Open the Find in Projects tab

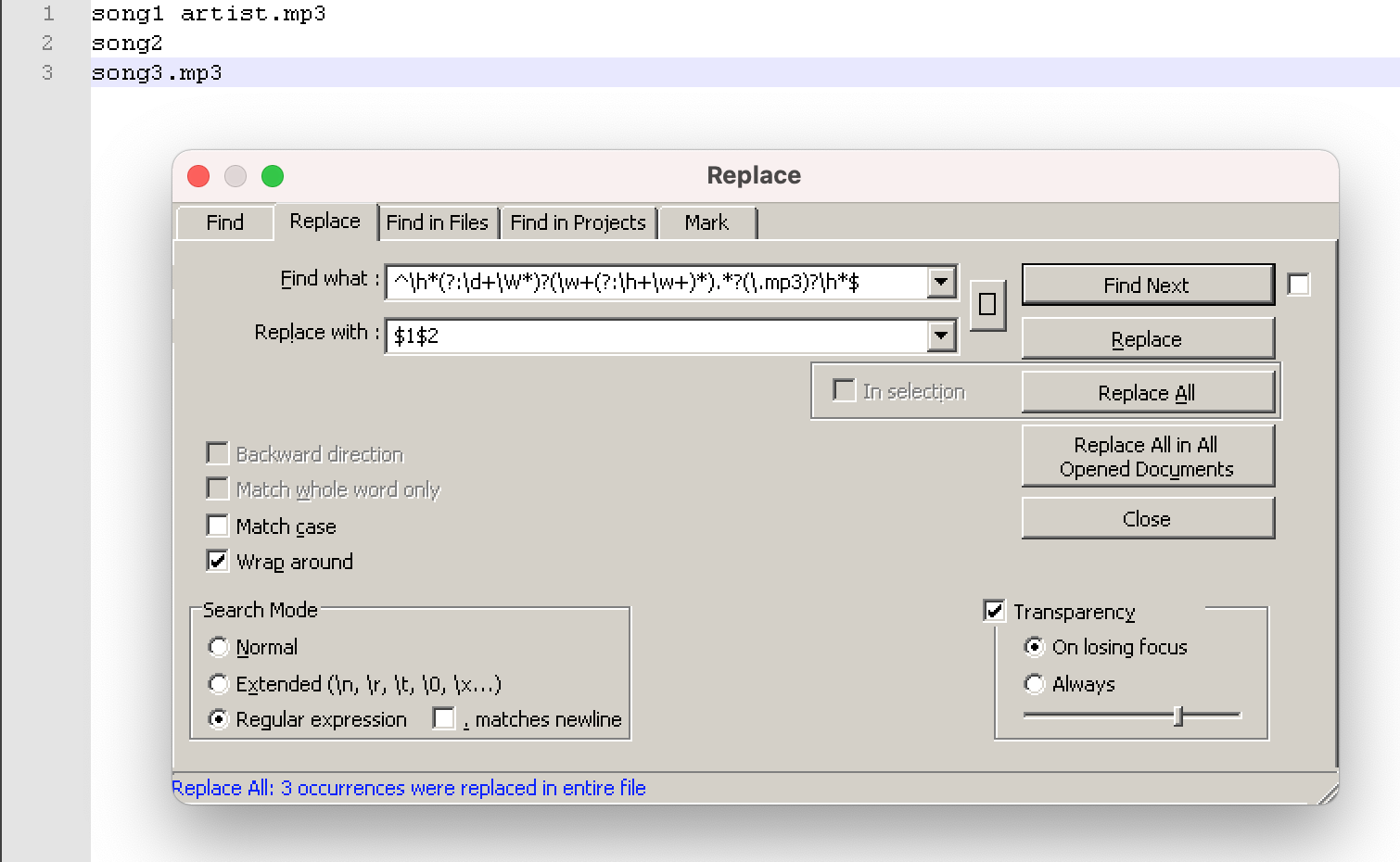click(578, 222)
